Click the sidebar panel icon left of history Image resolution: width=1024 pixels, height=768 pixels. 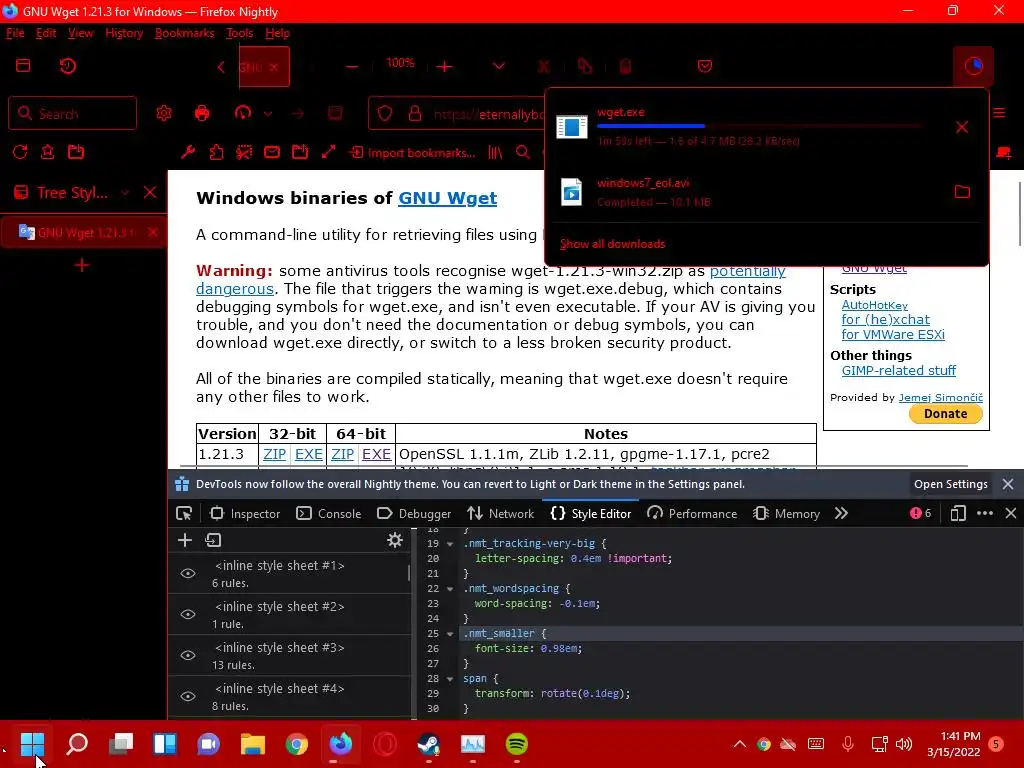(23, 65)
